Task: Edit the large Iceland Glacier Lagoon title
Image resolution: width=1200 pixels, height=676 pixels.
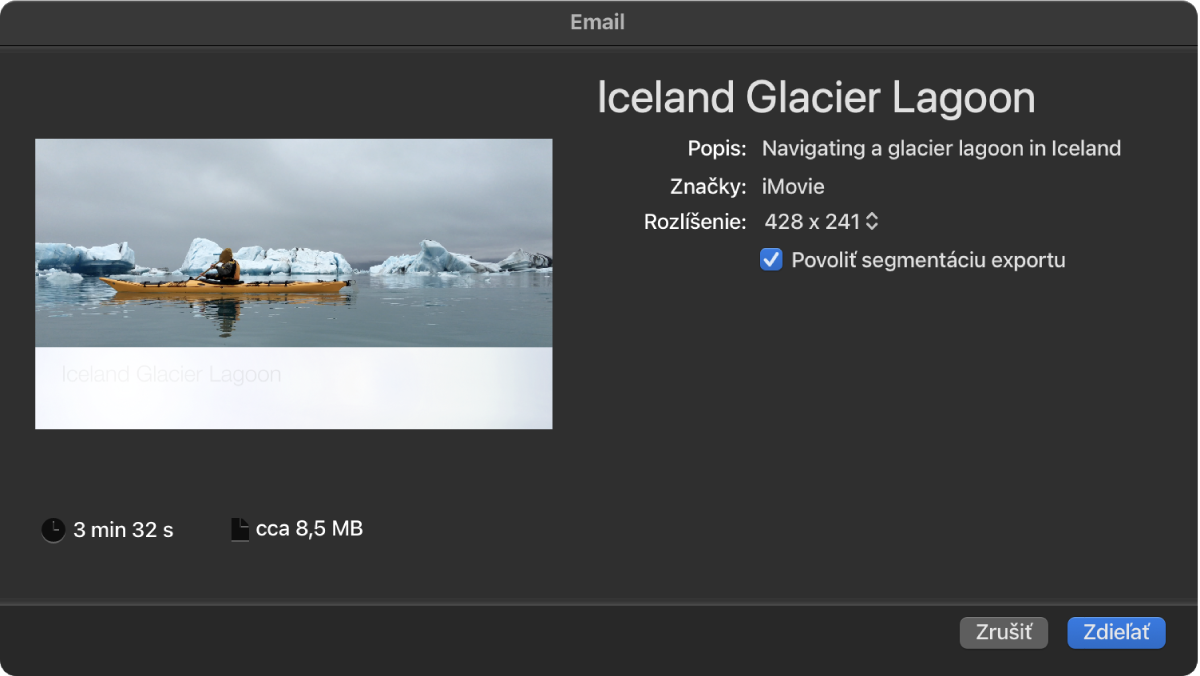Action: pos(816,98)
